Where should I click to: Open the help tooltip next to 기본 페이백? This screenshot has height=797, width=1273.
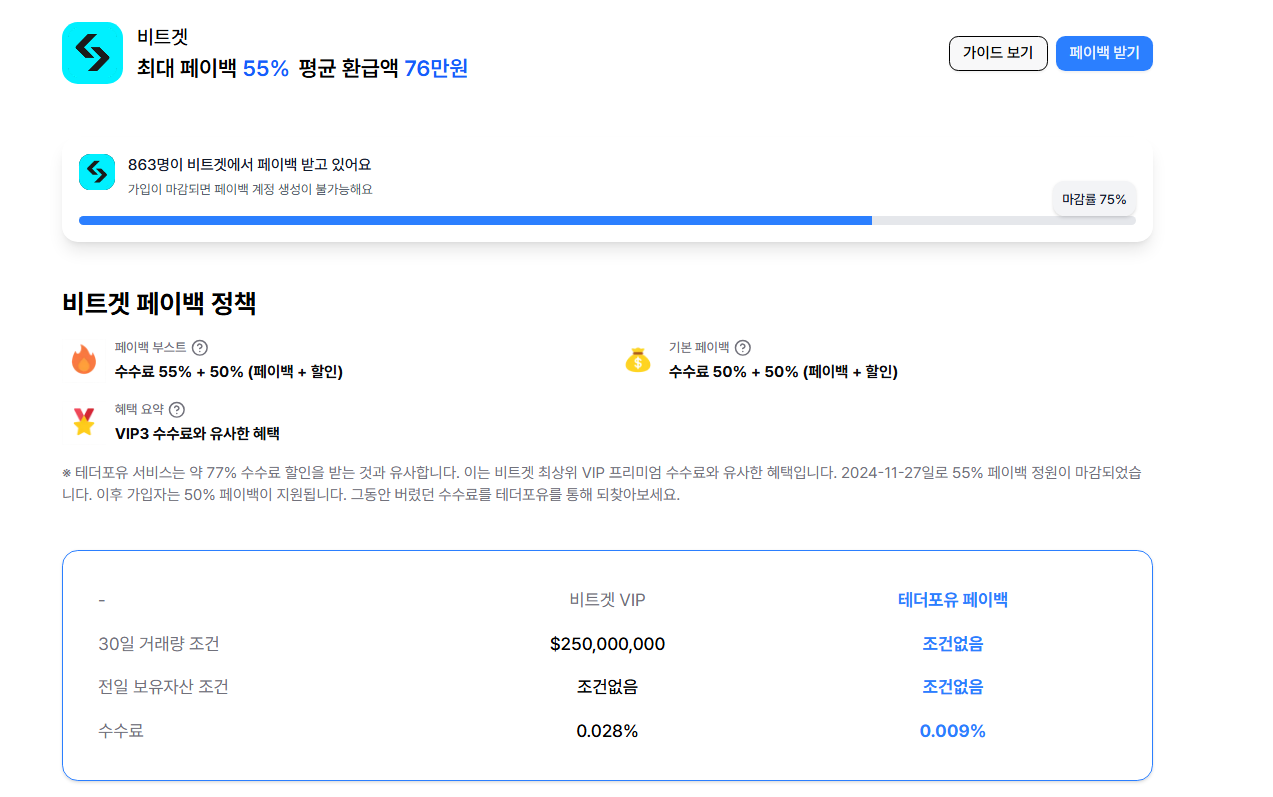[742, 348]
